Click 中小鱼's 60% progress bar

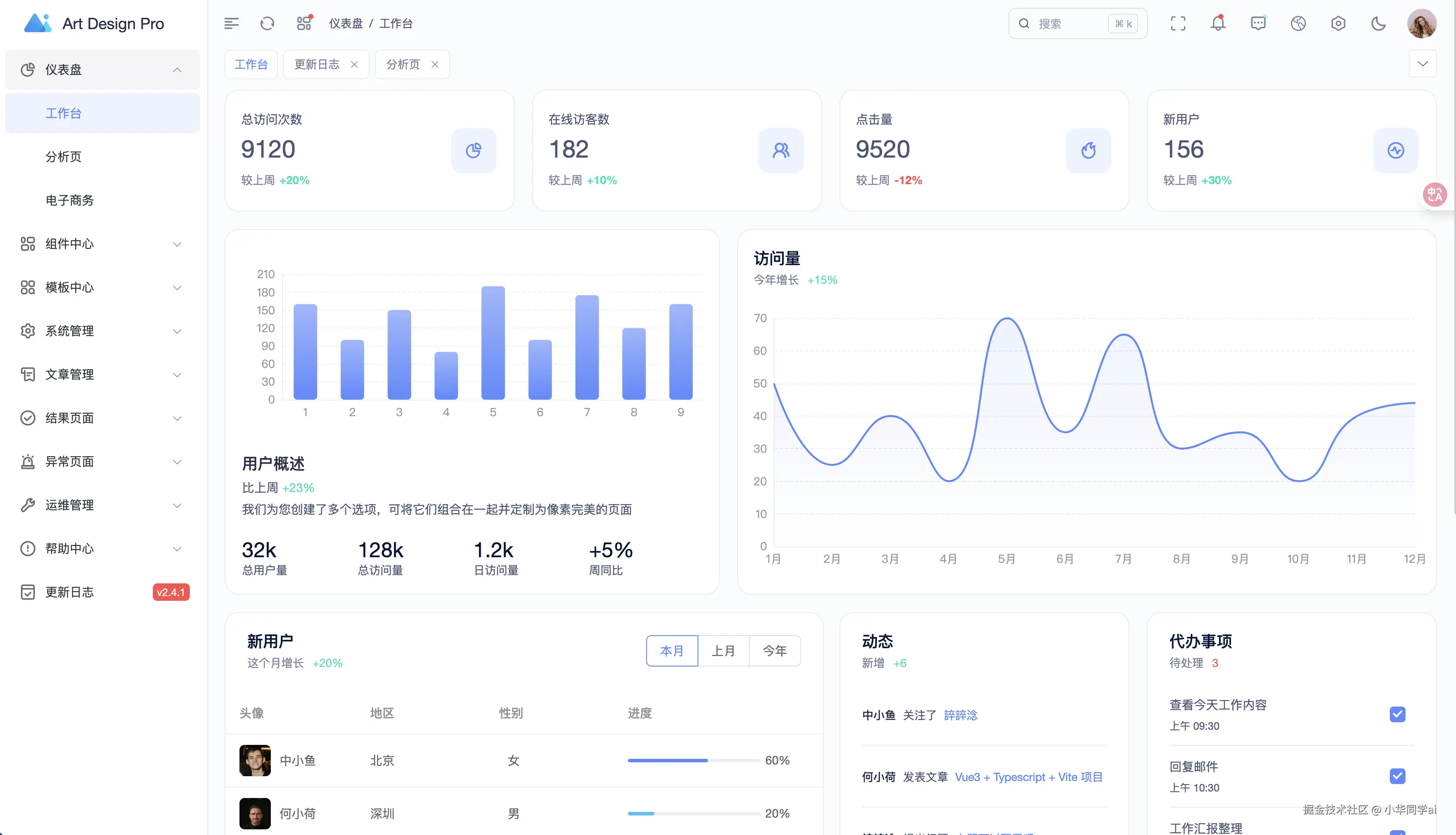click(x=694, y=761)
